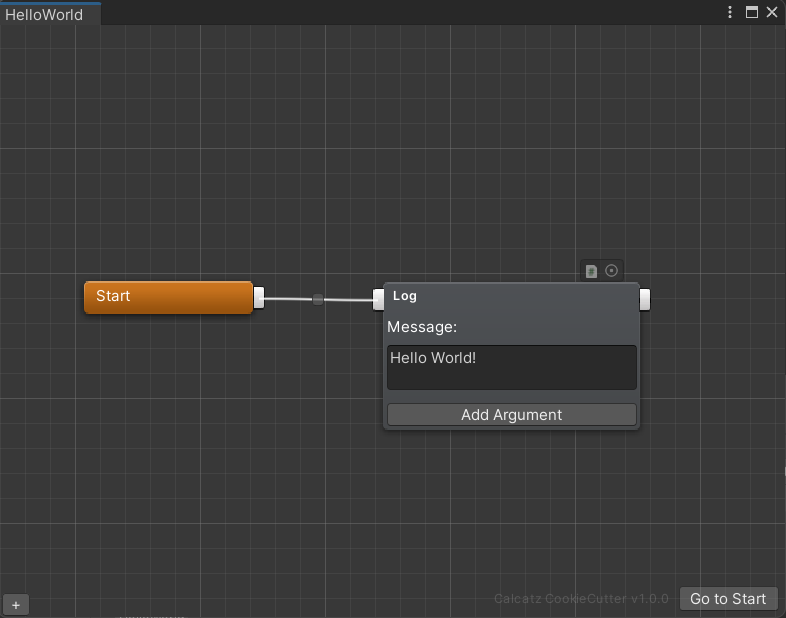The image size is (786, 618).
Task: Switch to the HelloWorld tab
Action: click(45, 15)
